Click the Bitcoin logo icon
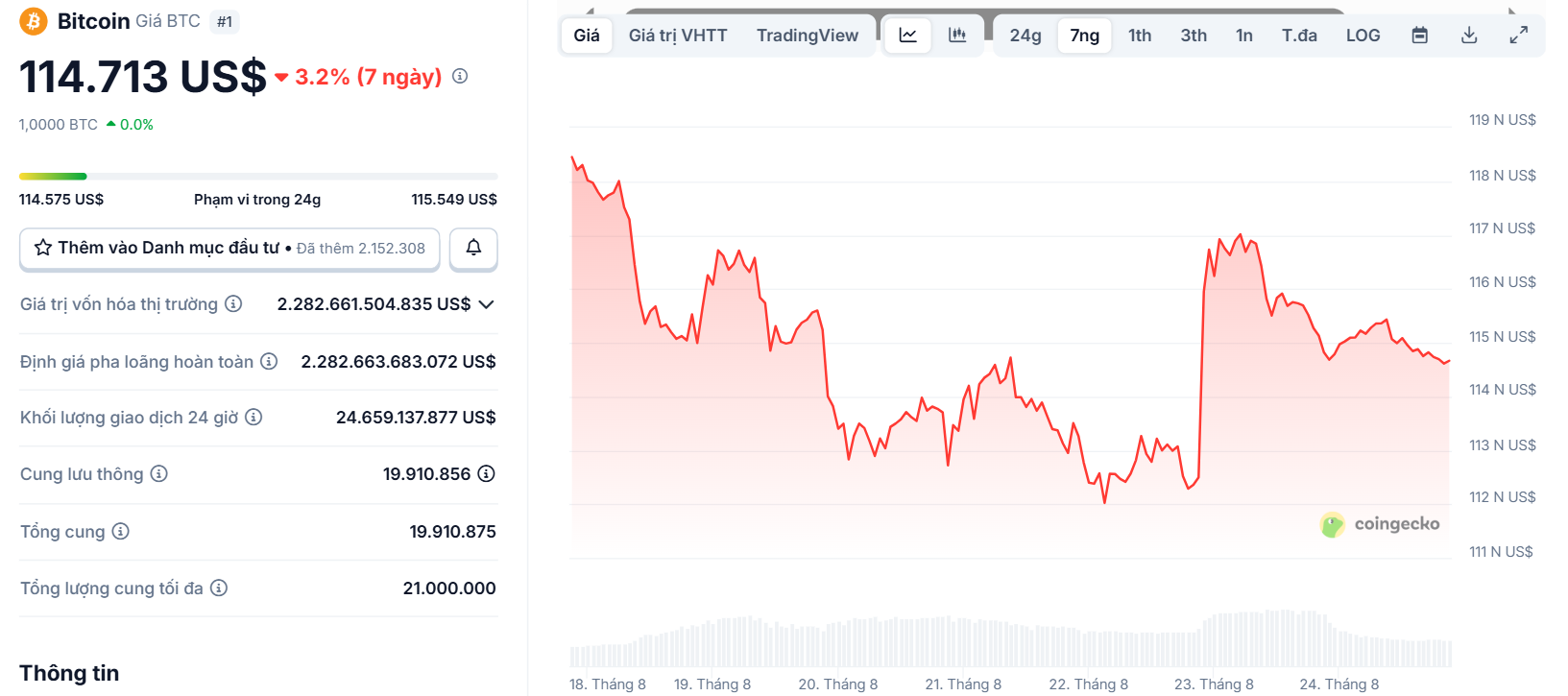This screenshot has width=1568, height=696. pos(32,20)
